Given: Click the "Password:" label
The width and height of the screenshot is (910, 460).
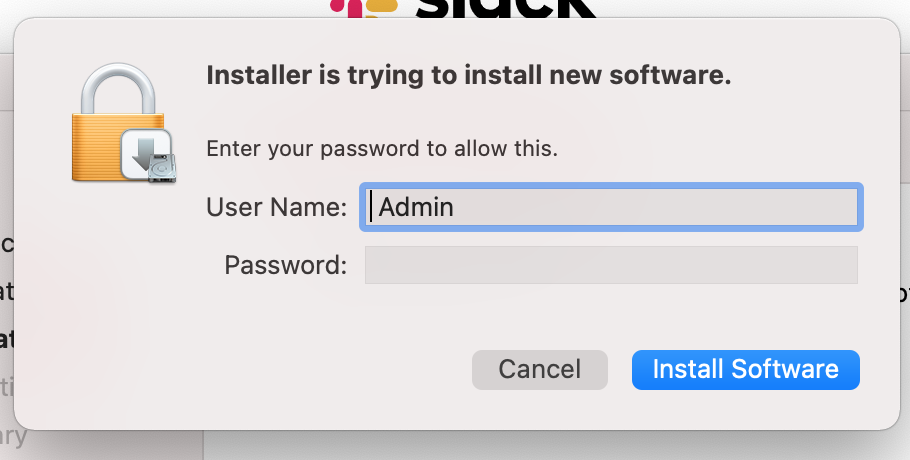Looking at the screenshot, I should [x=286, y=265].
